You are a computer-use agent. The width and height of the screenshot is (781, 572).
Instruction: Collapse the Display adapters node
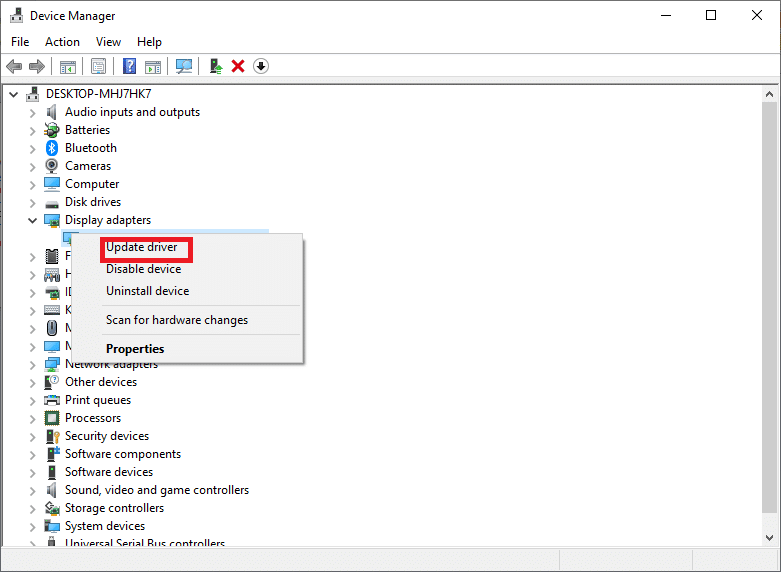33,220
